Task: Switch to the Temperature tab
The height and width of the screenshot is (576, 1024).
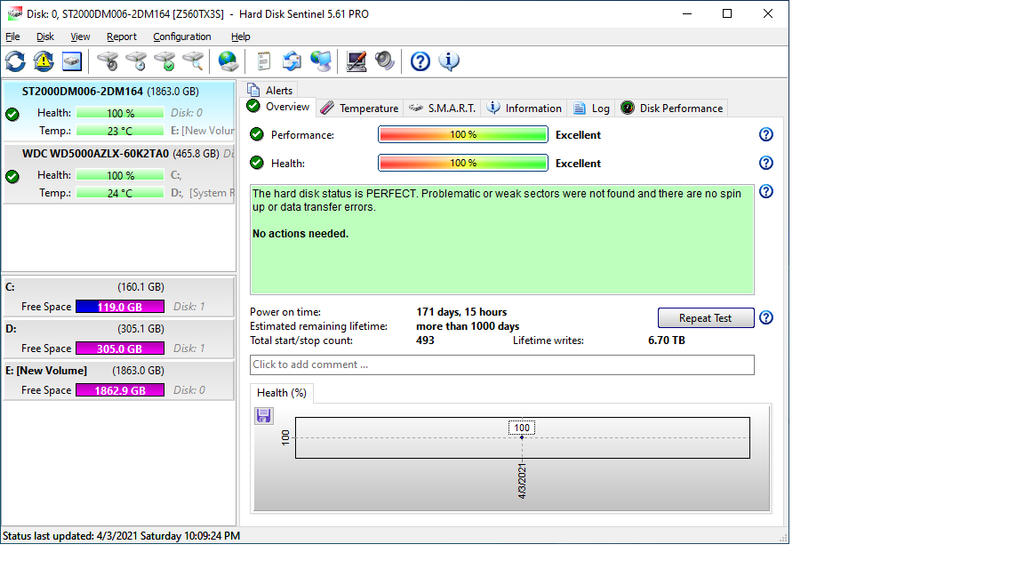Action: pos(359,108)
